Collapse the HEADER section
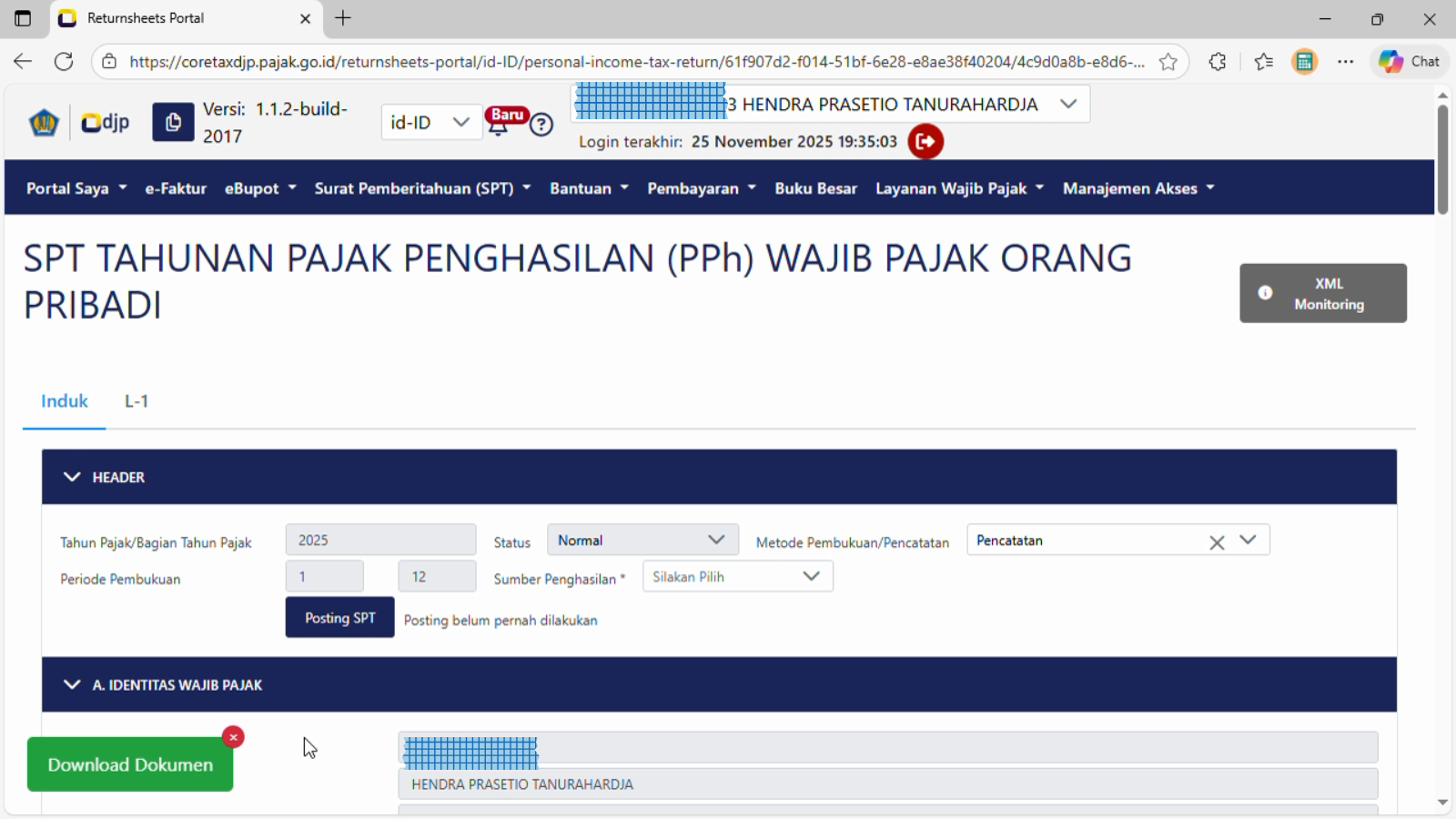This screenshot has width=1456, height=819. (x=72, y=477)
